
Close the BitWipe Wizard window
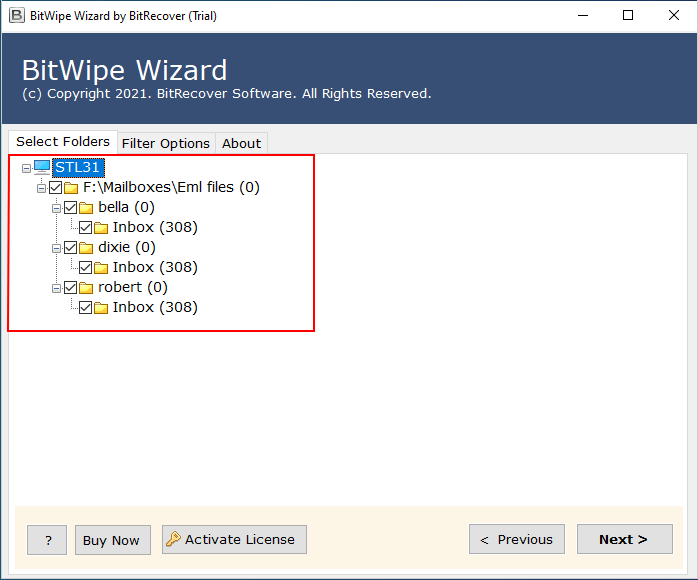point(674,16)
